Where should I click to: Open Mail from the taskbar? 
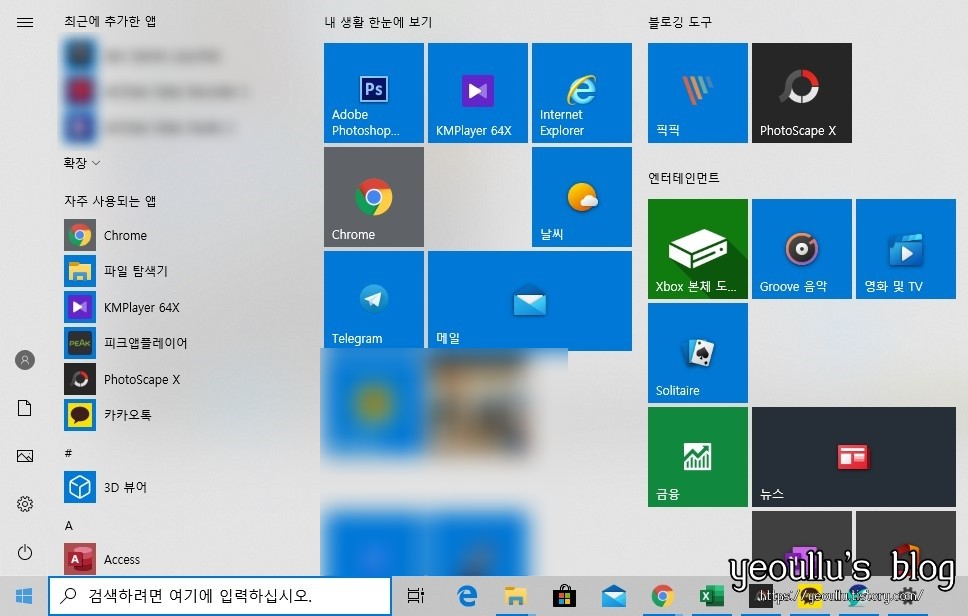coord(614,596)
